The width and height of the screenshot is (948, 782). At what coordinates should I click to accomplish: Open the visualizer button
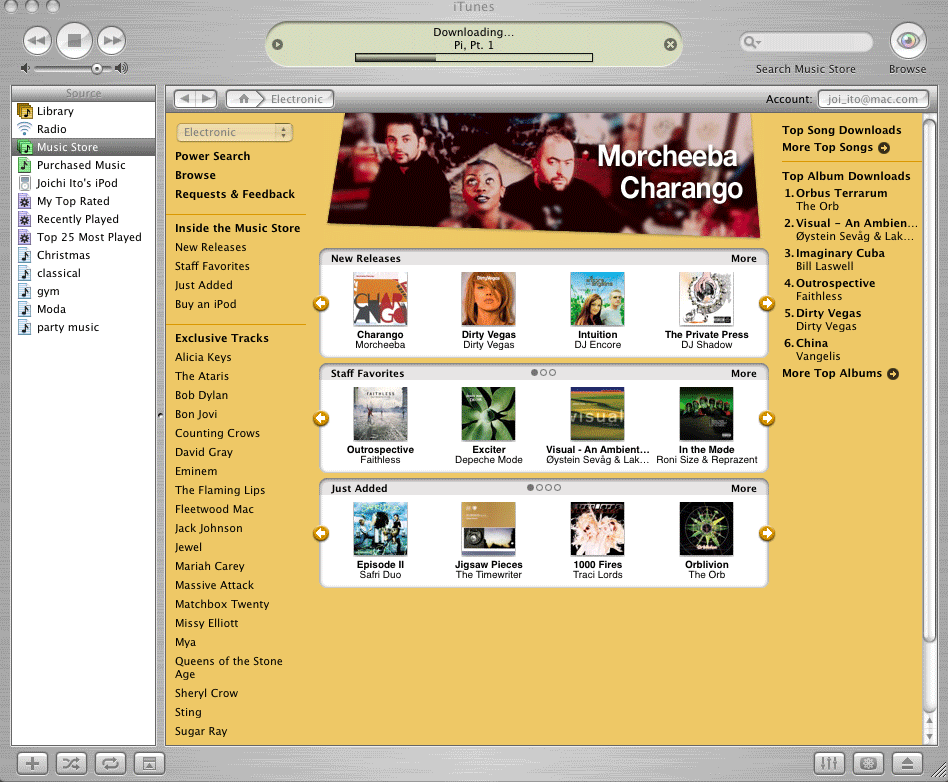(868, 763)
